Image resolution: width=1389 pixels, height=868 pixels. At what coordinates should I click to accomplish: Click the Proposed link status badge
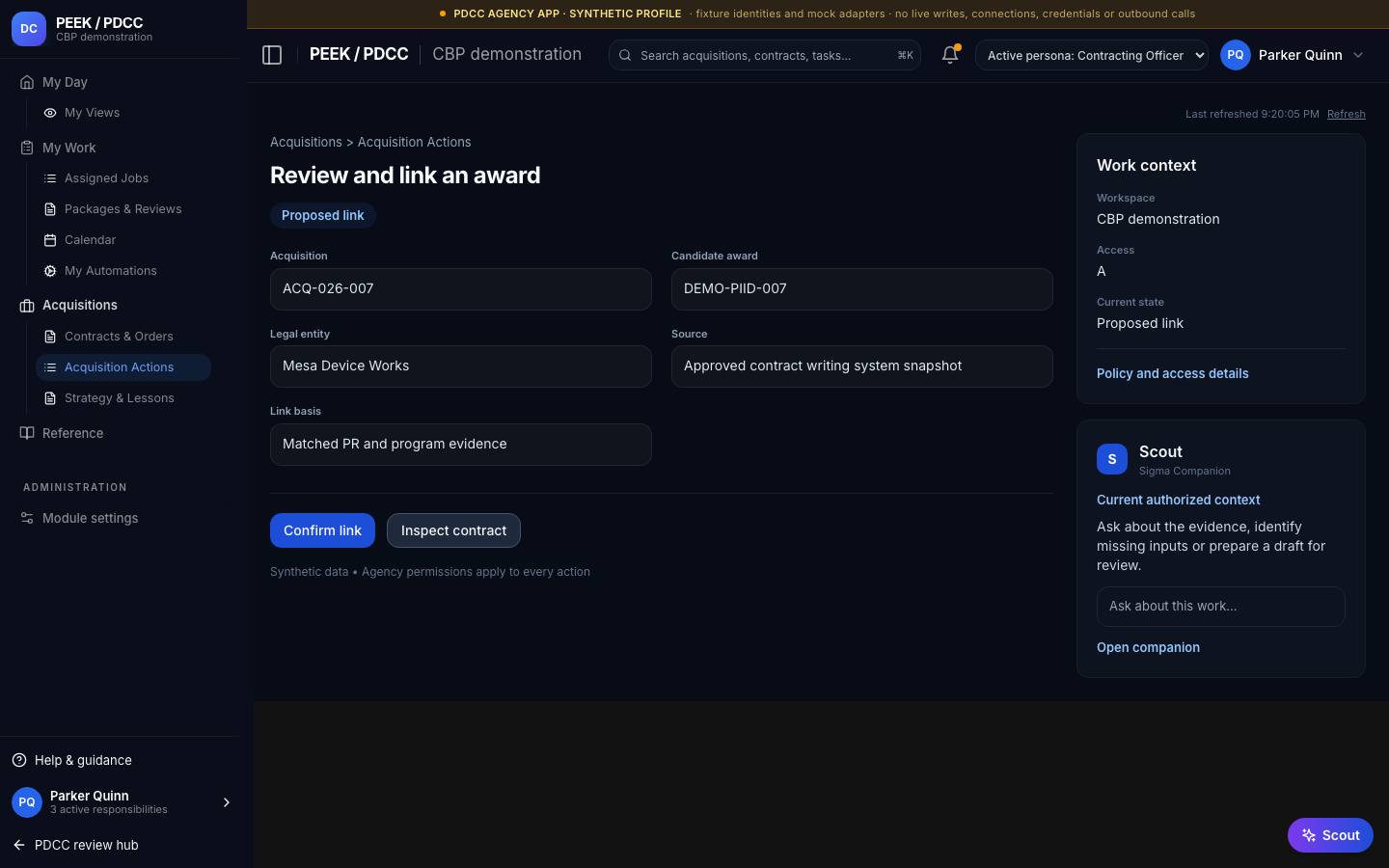point(323,215)
